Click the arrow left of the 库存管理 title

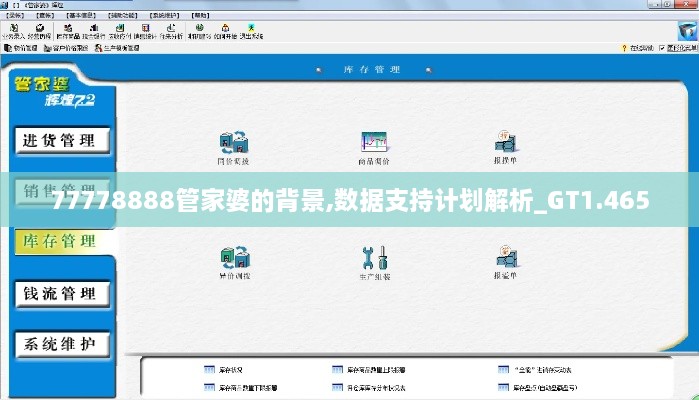(319, 70)
